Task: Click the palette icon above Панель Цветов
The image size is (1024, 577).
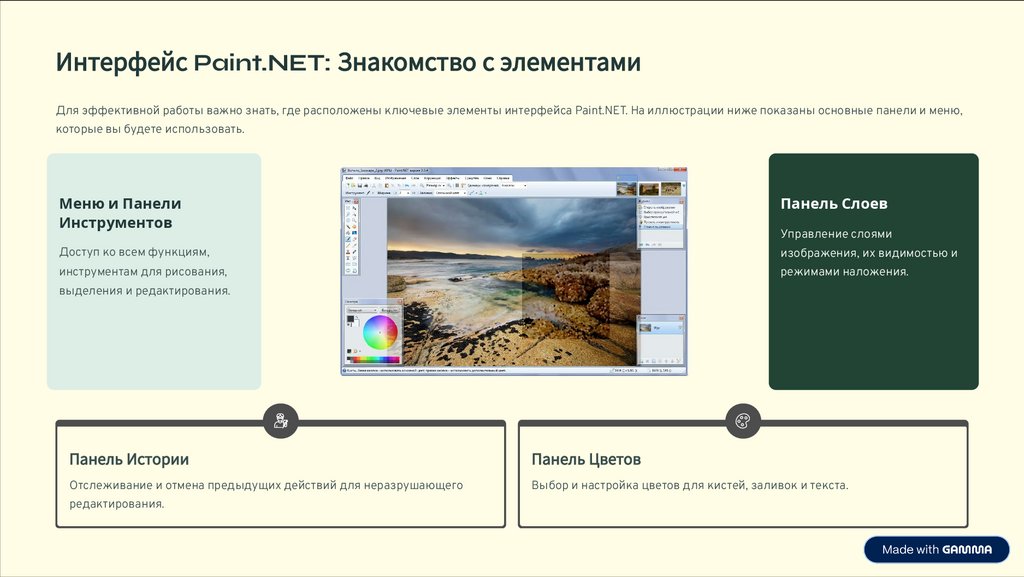Action: 743,421
